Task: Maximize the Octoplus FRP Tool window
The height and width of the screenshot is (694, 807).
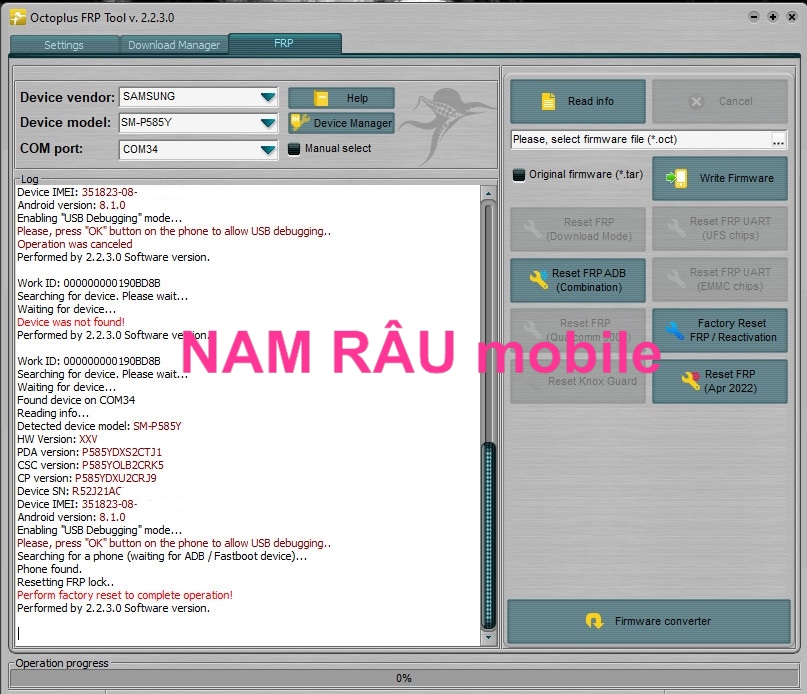Action: (773, 17)
